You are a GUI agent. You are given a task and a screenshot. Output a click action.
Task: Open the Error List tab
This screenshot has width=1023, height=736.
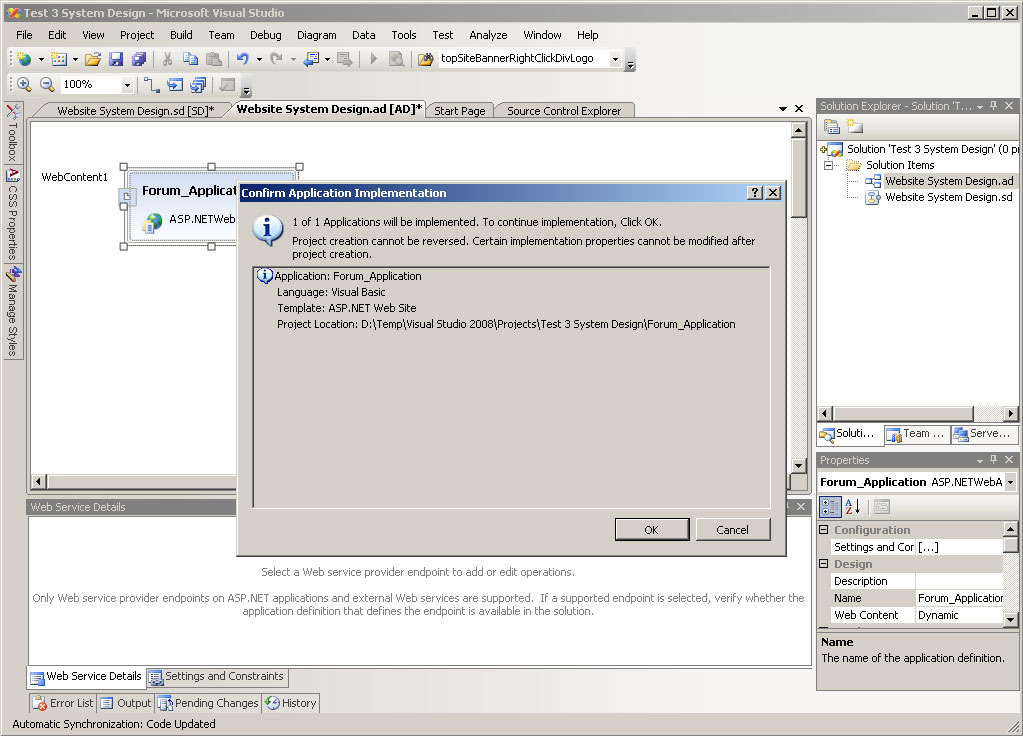pos(63,703)
